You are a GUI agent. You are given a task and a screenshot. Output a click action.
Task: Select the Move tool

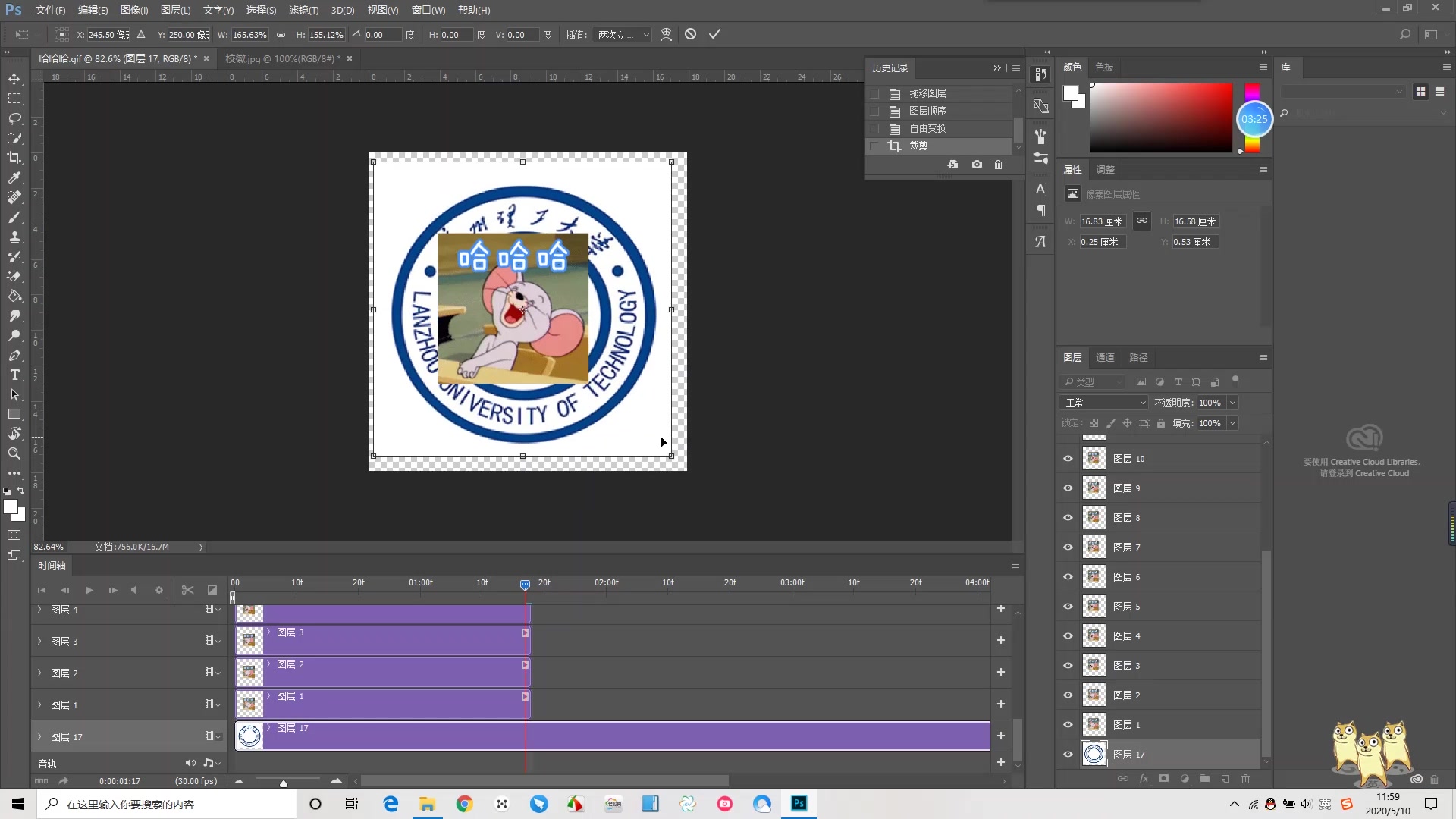tap(14, 79)
